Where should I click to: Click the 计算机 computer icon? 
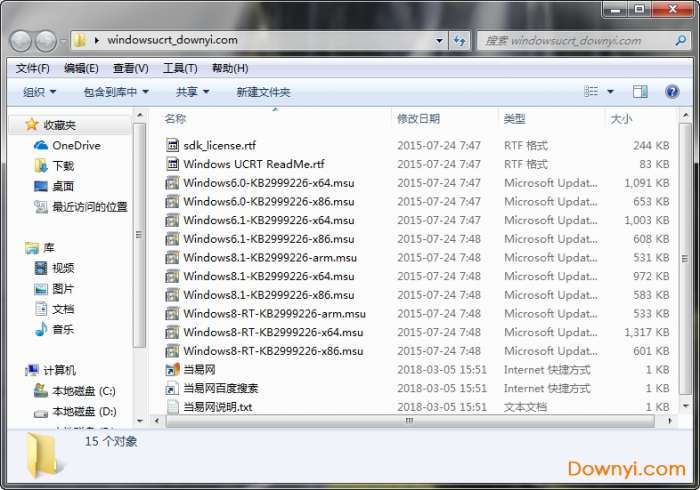[32, 370]
